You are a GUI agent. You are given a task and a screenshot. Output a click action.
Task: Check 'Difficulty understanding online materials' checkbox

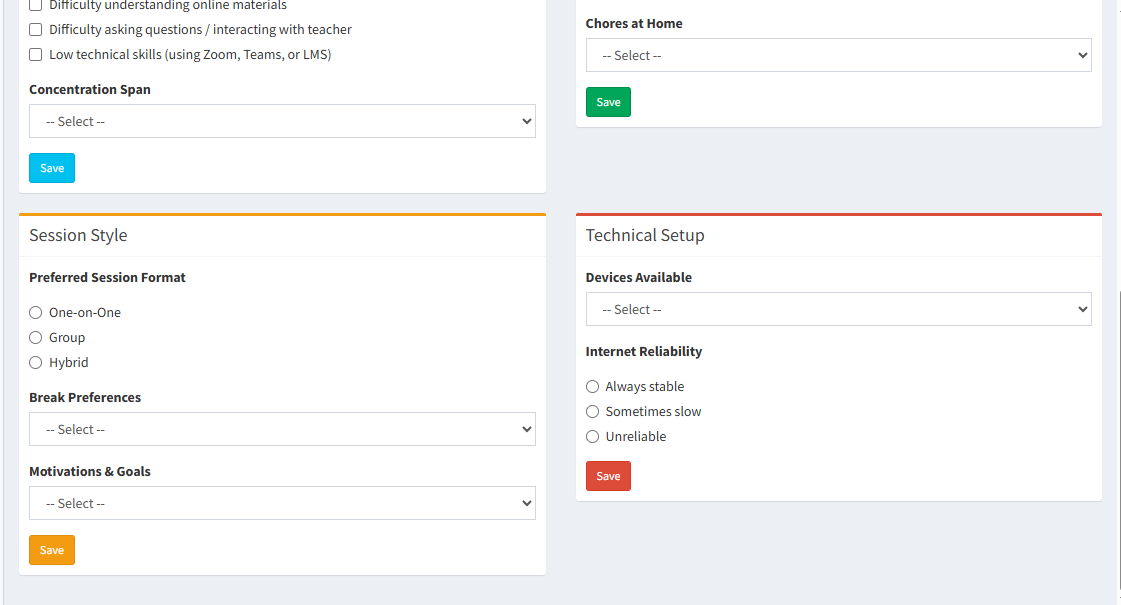tap(36, 5)
